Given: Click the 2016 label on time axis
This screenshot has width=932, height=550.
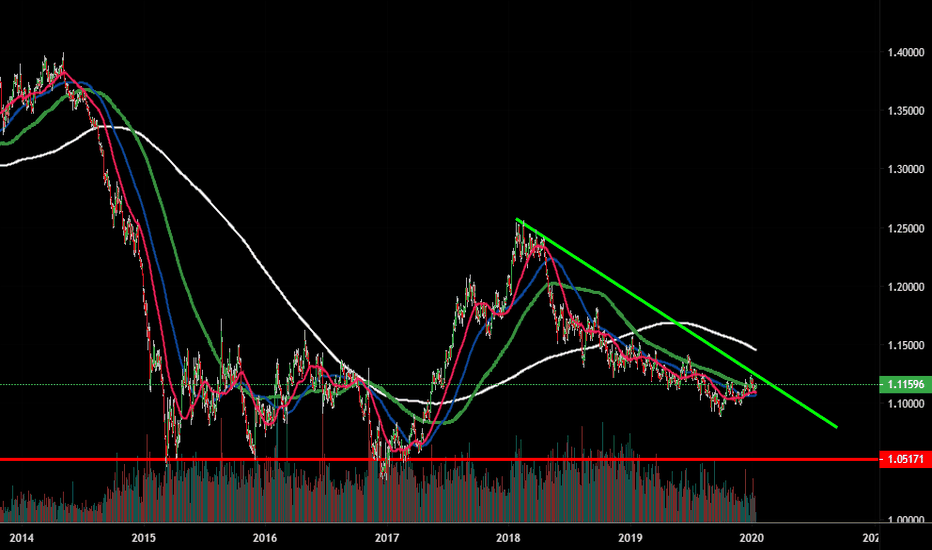Looking at the screenshot, I should [265, 538].
